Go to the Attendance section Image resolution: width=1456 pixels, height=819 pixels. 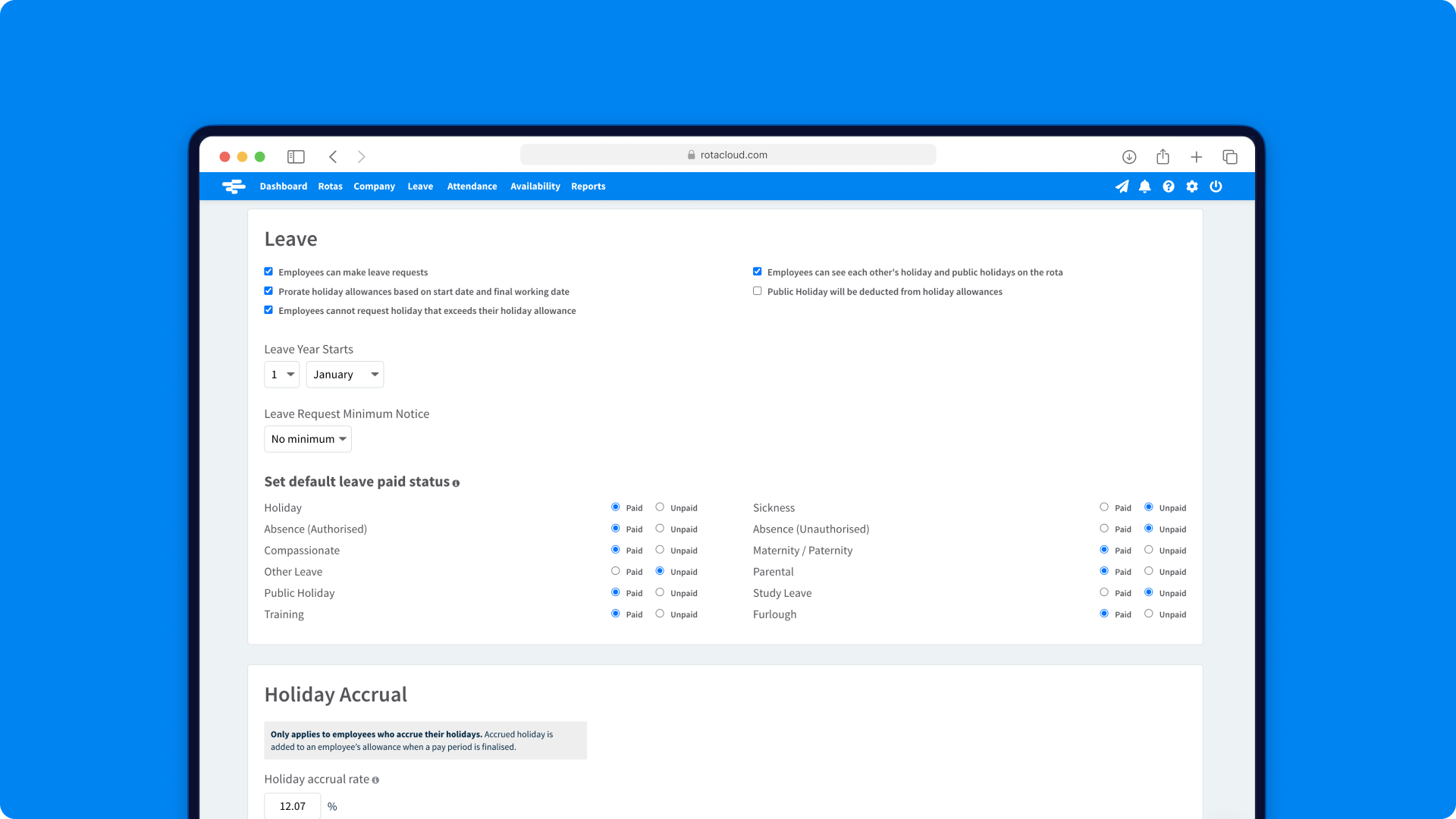point(472,186)
